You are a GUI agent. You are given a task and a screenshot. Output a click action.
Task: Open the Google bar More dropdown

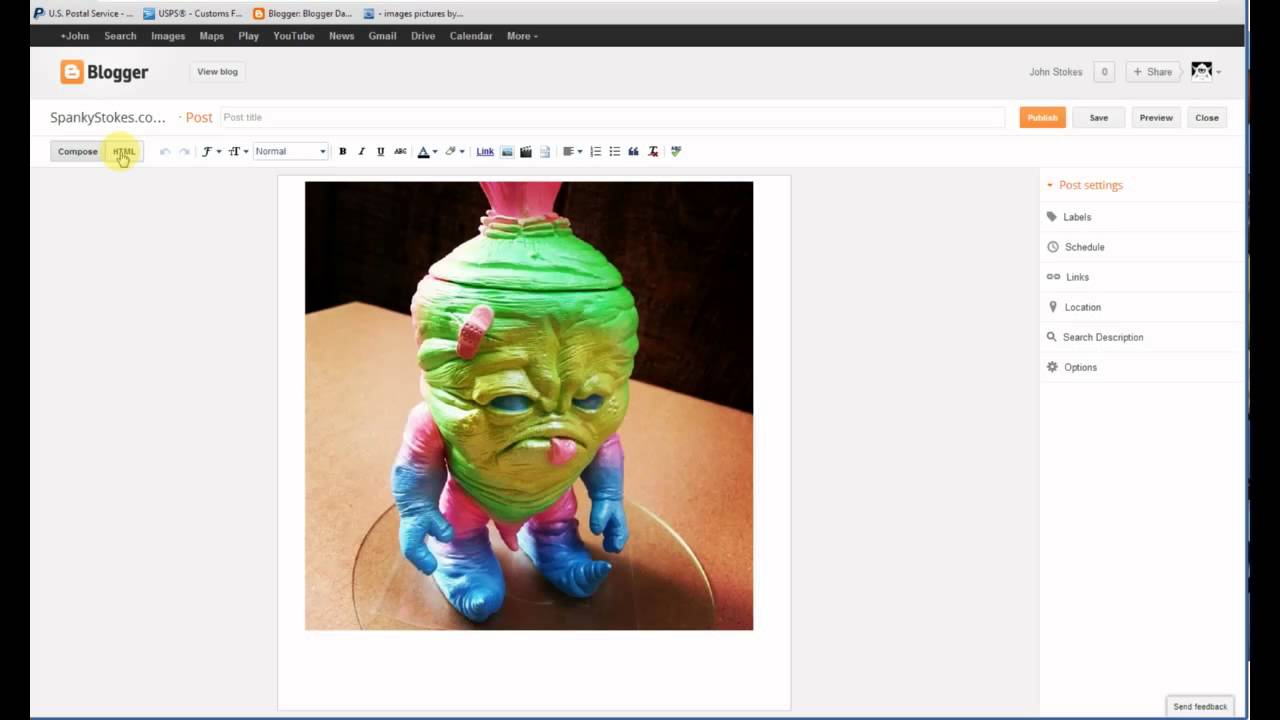point(522,36)
